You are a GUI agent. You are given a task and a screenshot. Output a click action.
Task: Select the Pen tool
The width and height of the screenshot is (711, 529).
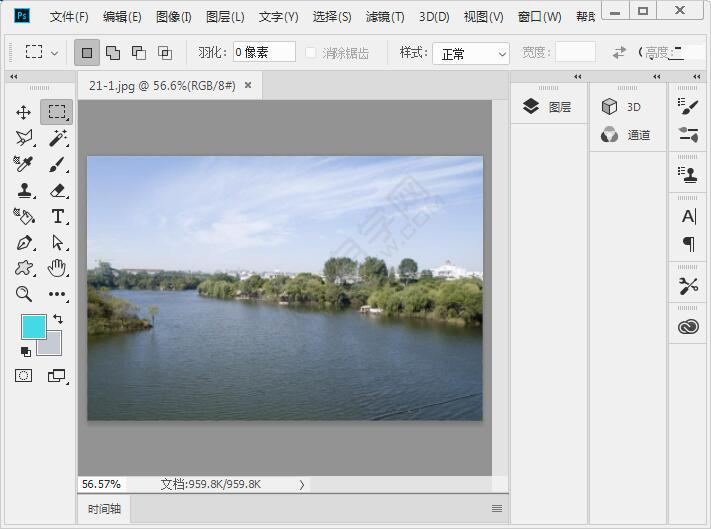[x=24, y=243]
